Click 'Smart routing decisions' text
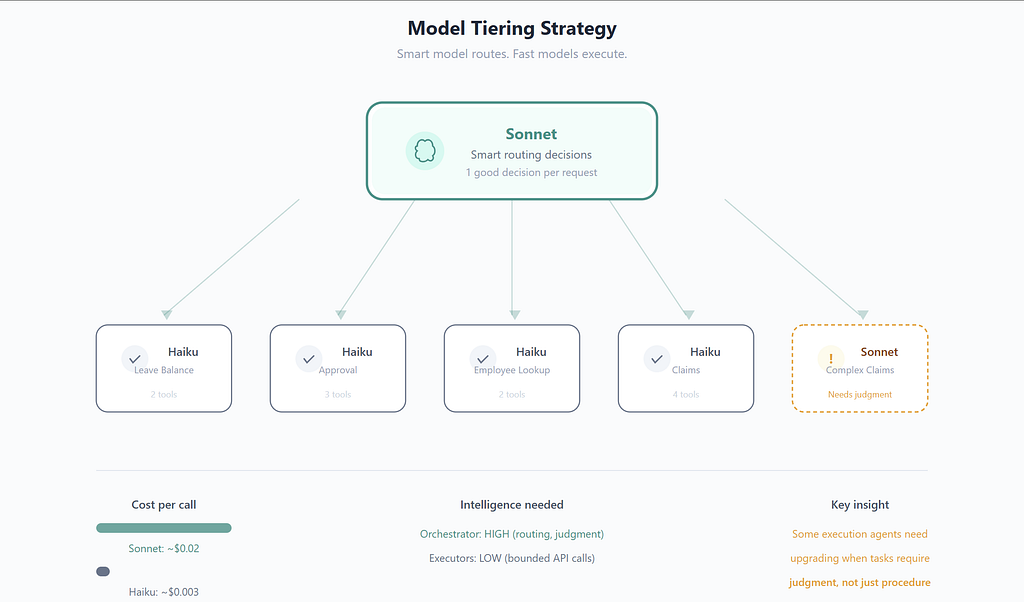Screen dimensions: 1024x602 coord(531,155)
